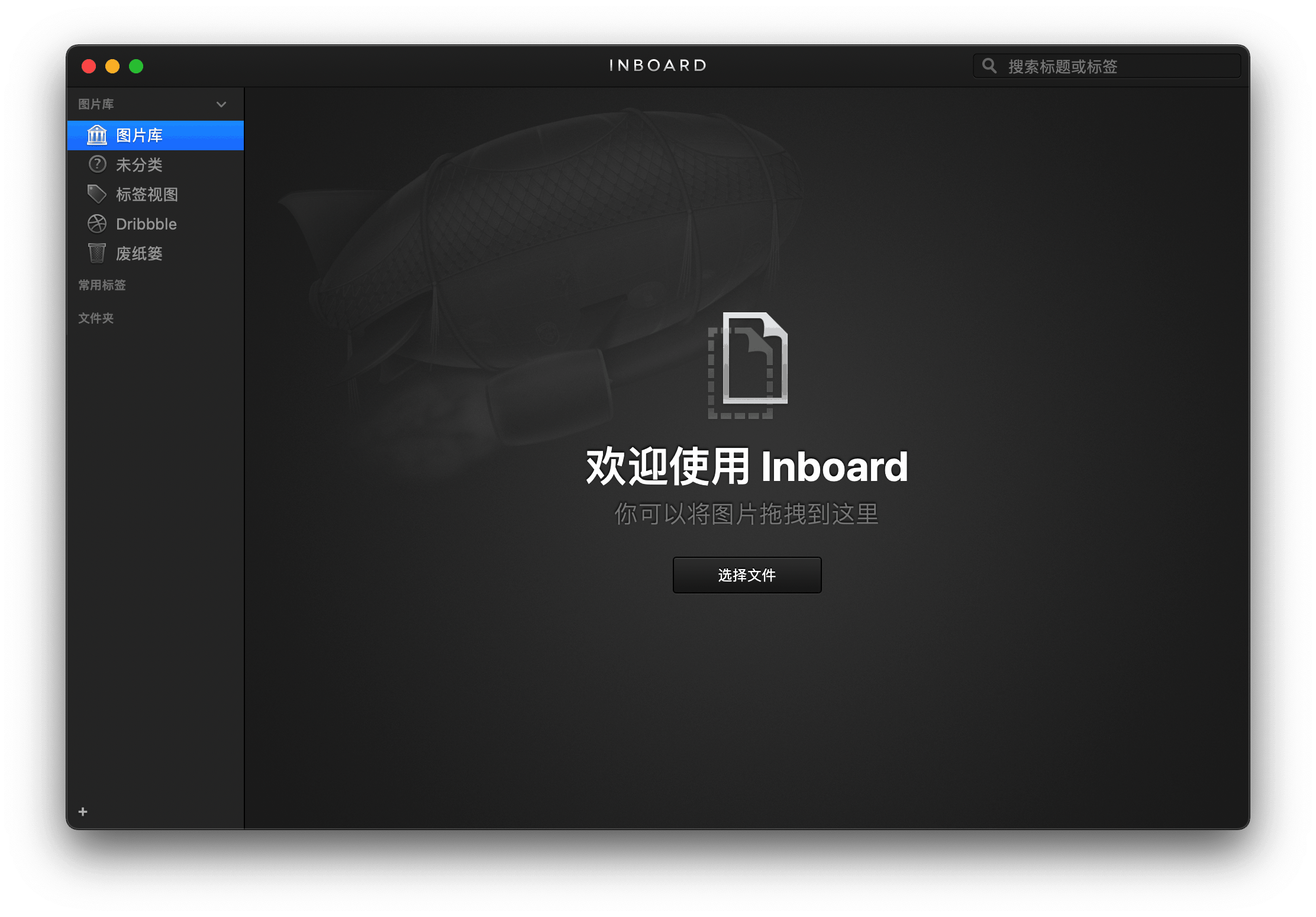Screen dimensions: 1316x917
Task: Click the 你可以将图片拖拽到这里 hint text
Action: (x=747, y=514)
